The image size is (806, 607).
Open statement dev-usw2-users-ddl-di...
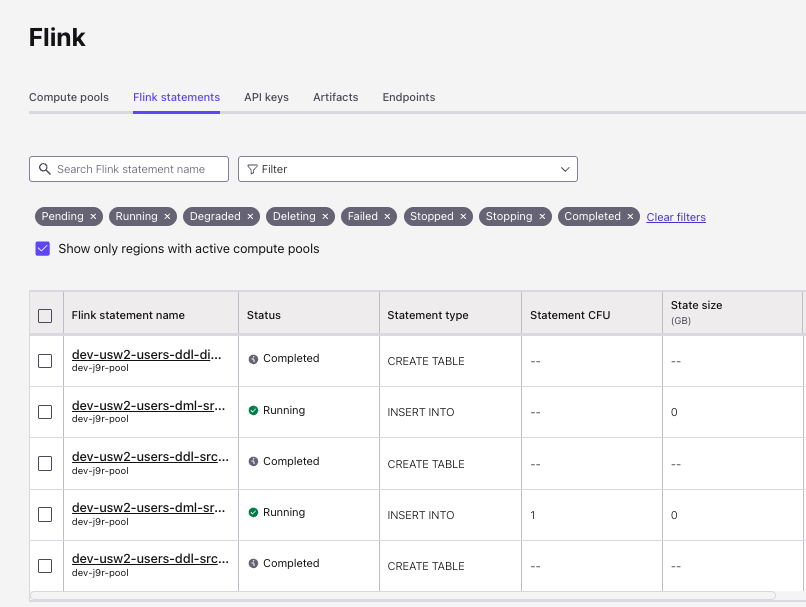coord(146,355)
